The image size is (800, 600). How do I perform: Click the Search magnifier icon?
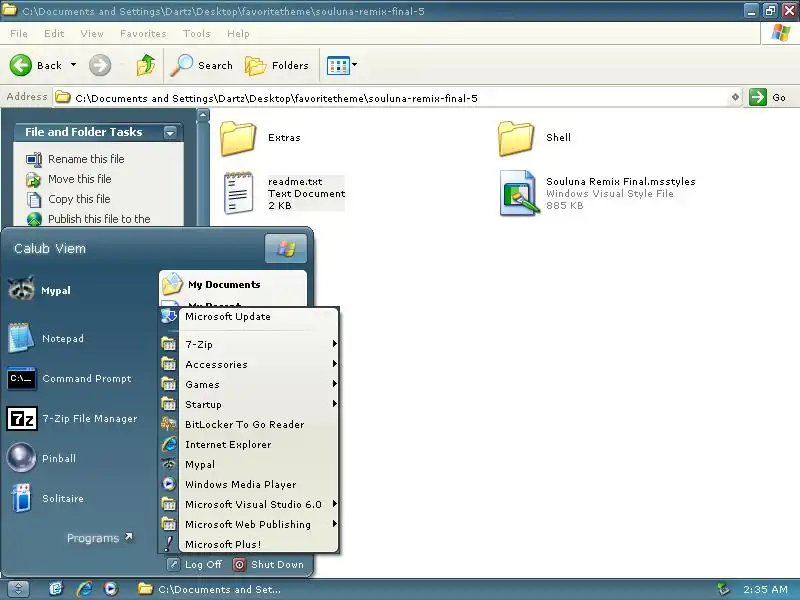coord(182,65)
